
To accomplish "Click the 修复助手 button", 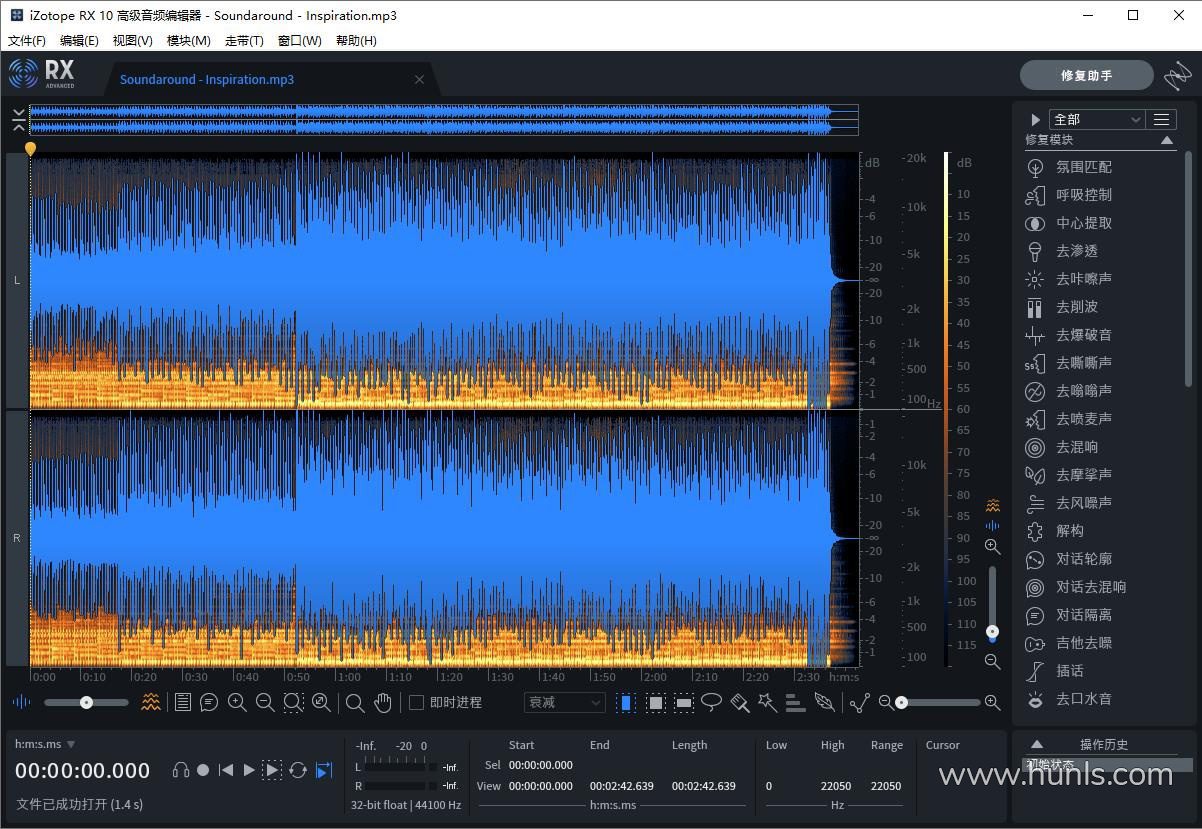I will 1087,75.
